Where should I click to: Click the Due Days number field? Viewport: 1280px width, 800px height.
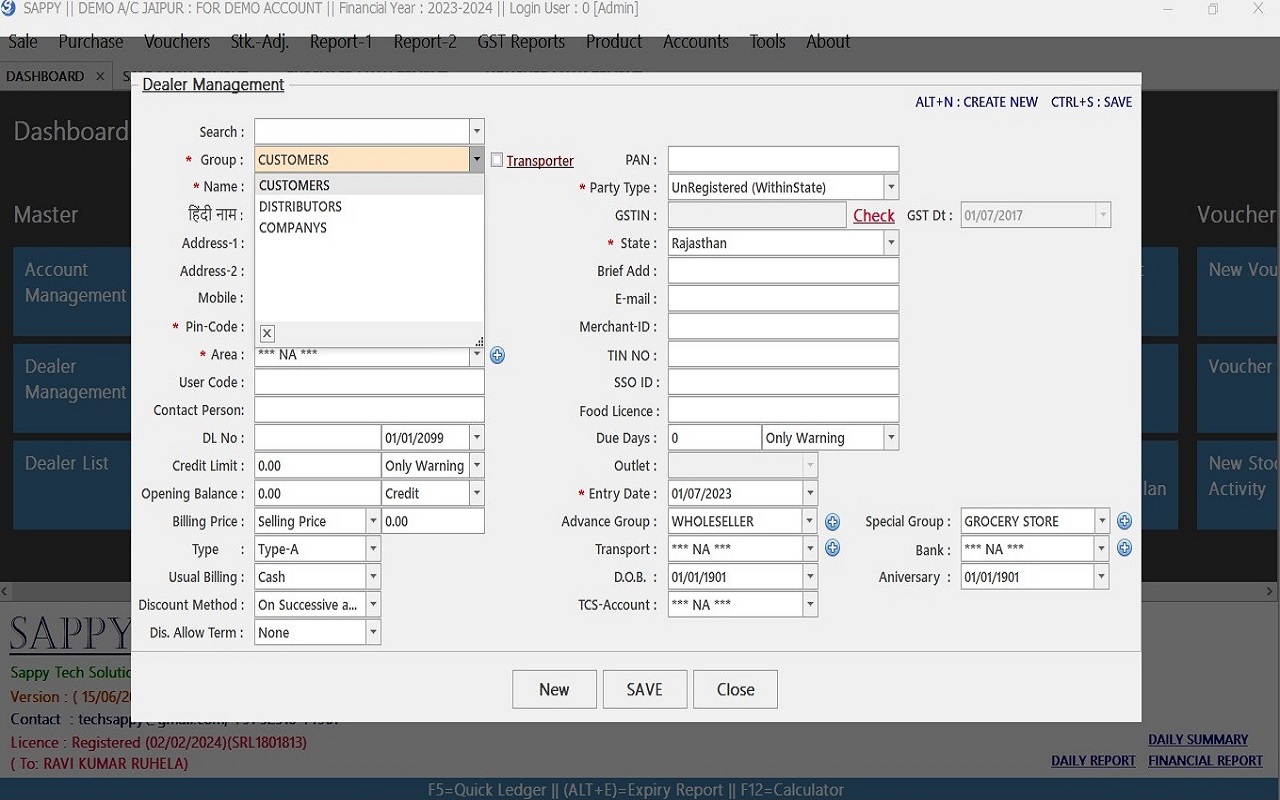(714, 438)
